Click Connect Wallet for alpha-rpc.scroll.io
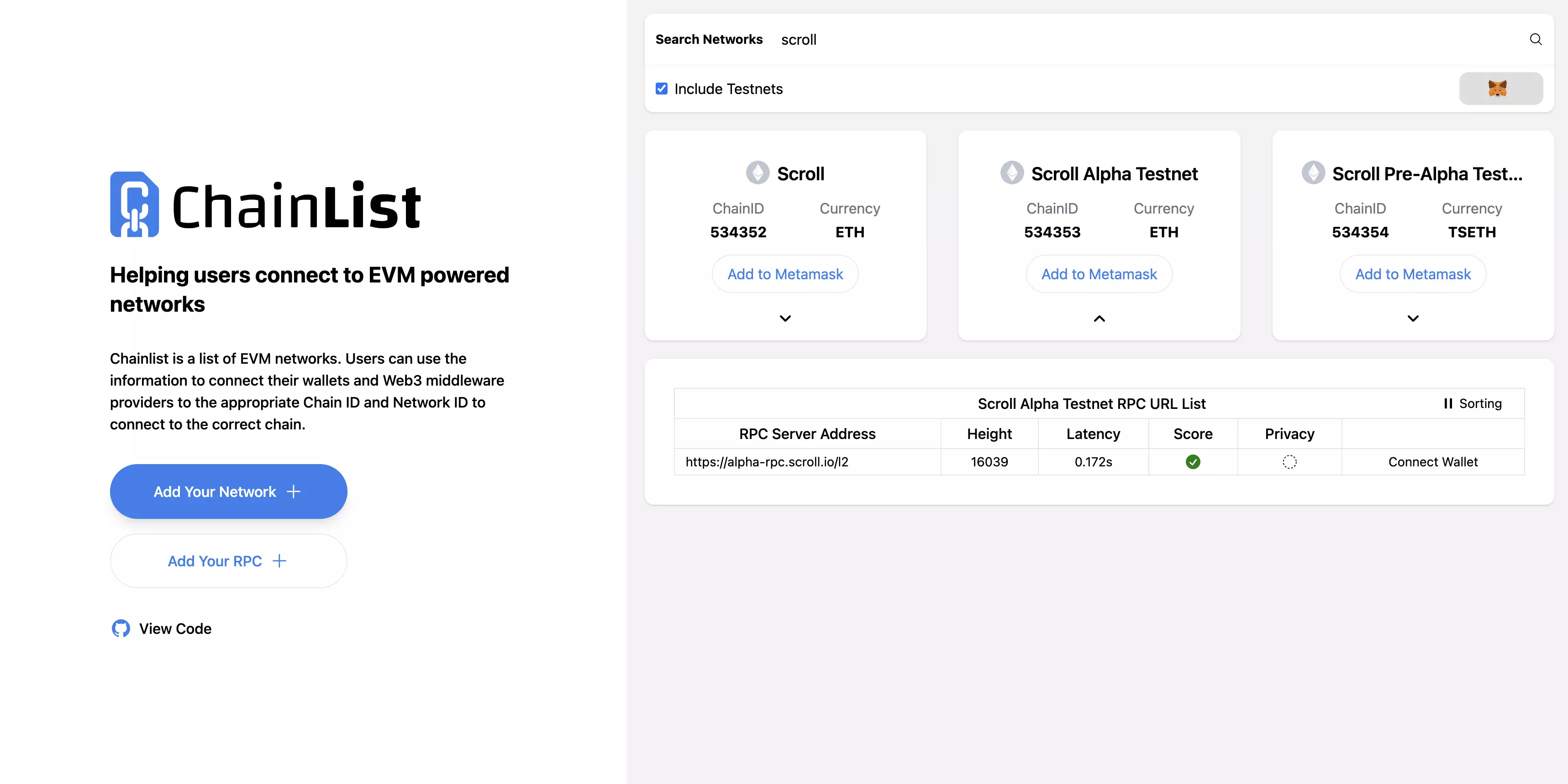 click(1432, 462)
